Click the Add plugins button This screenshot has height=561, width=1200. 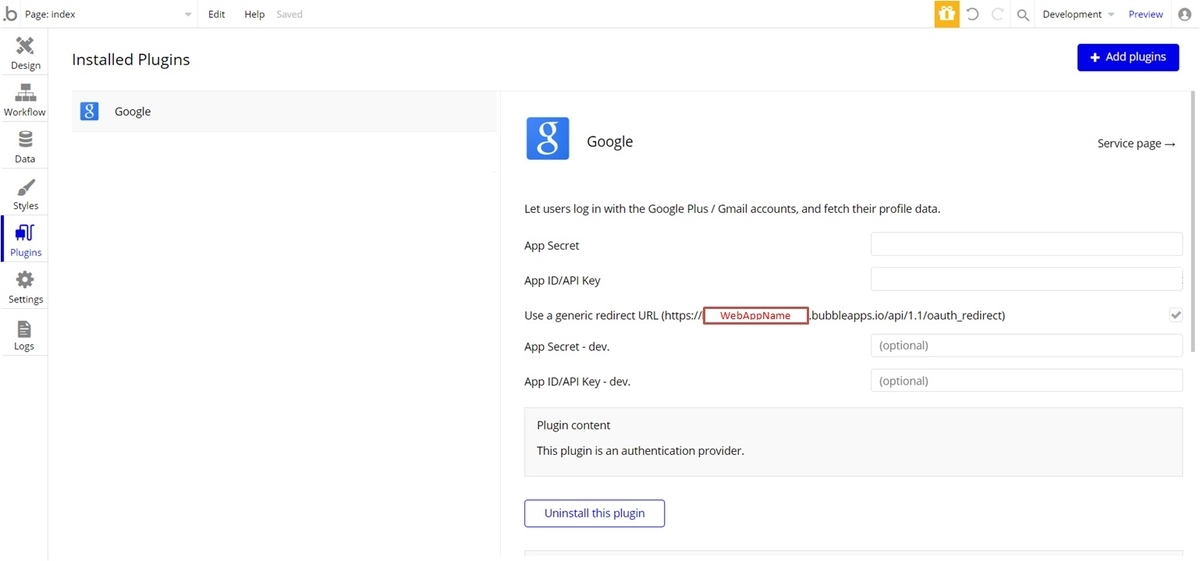(x=1128, y=57)
